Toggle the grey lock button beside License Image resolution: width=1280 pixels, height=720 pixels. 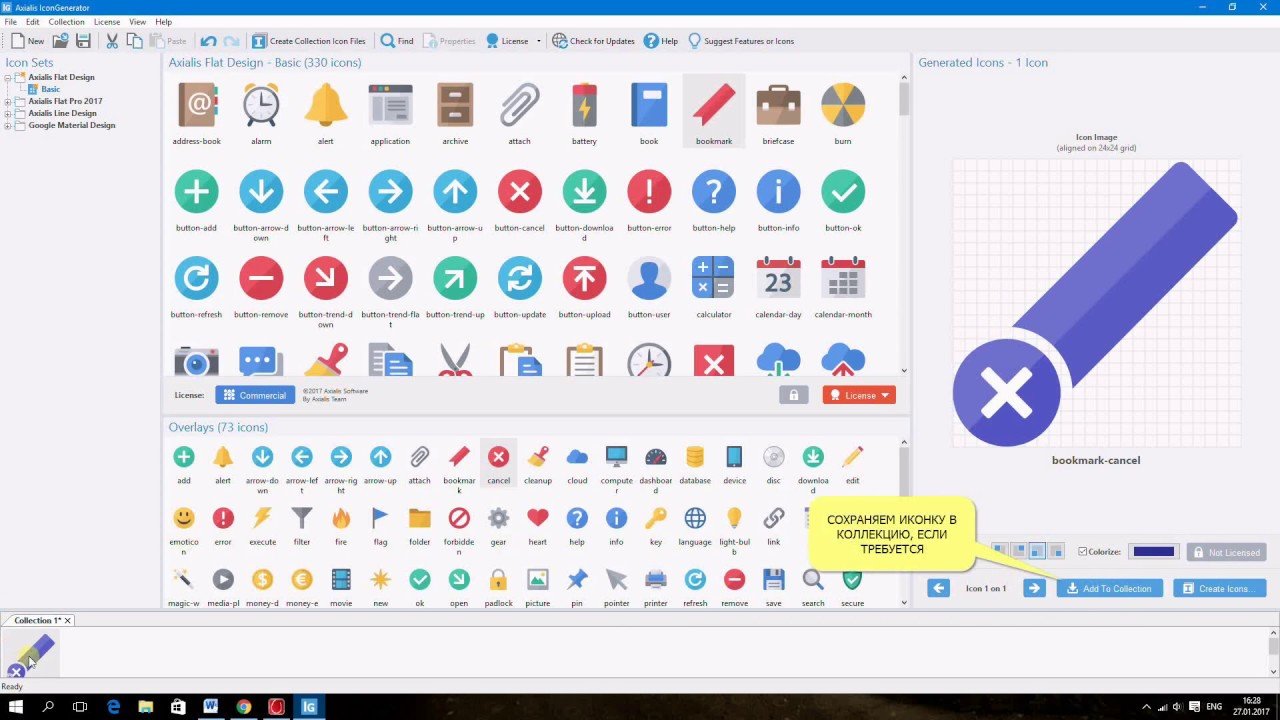tap(793, 395)
